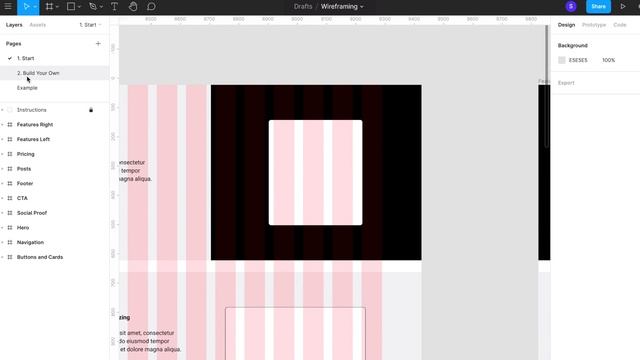The image size is (640, 360).
Task: Expand the Instructions layer
Action: tap(2, 110)
